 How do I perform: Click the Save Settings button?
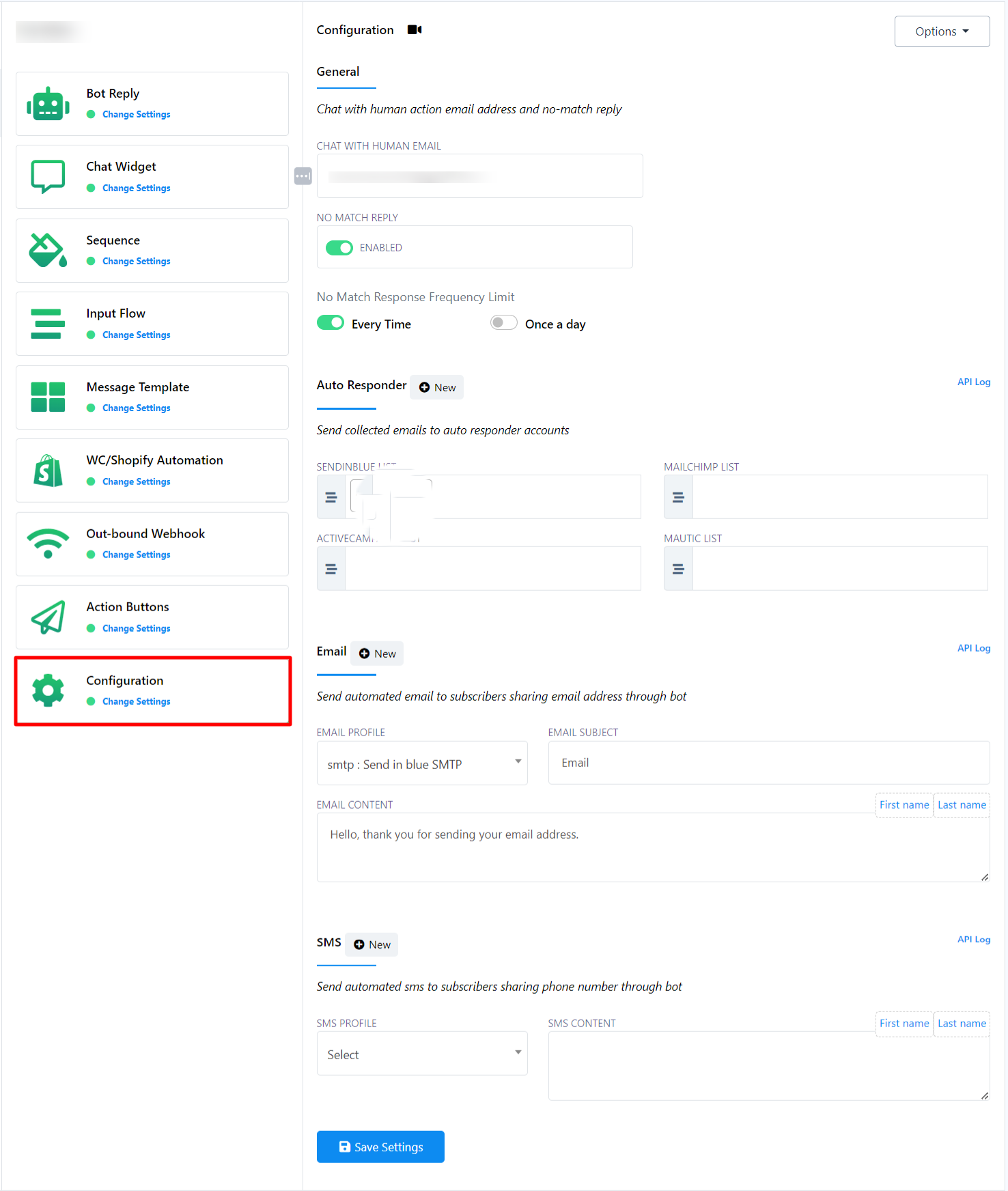click(380, 1147)
